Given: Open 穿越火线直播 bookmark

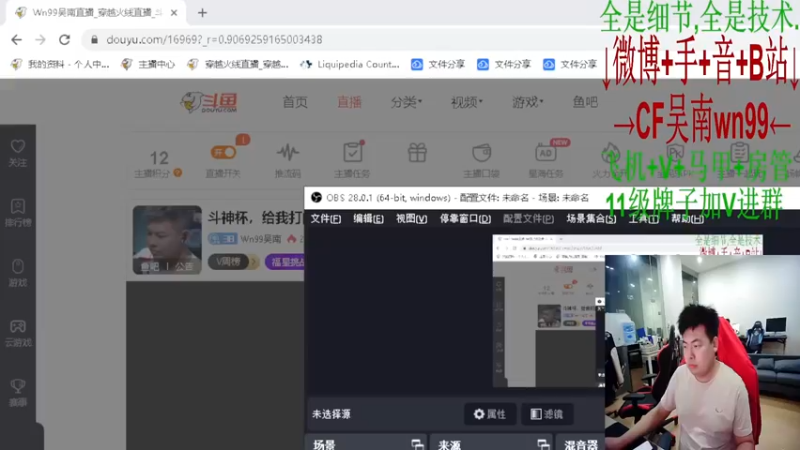Looking at the screenshot, I should tap(238, 64).
